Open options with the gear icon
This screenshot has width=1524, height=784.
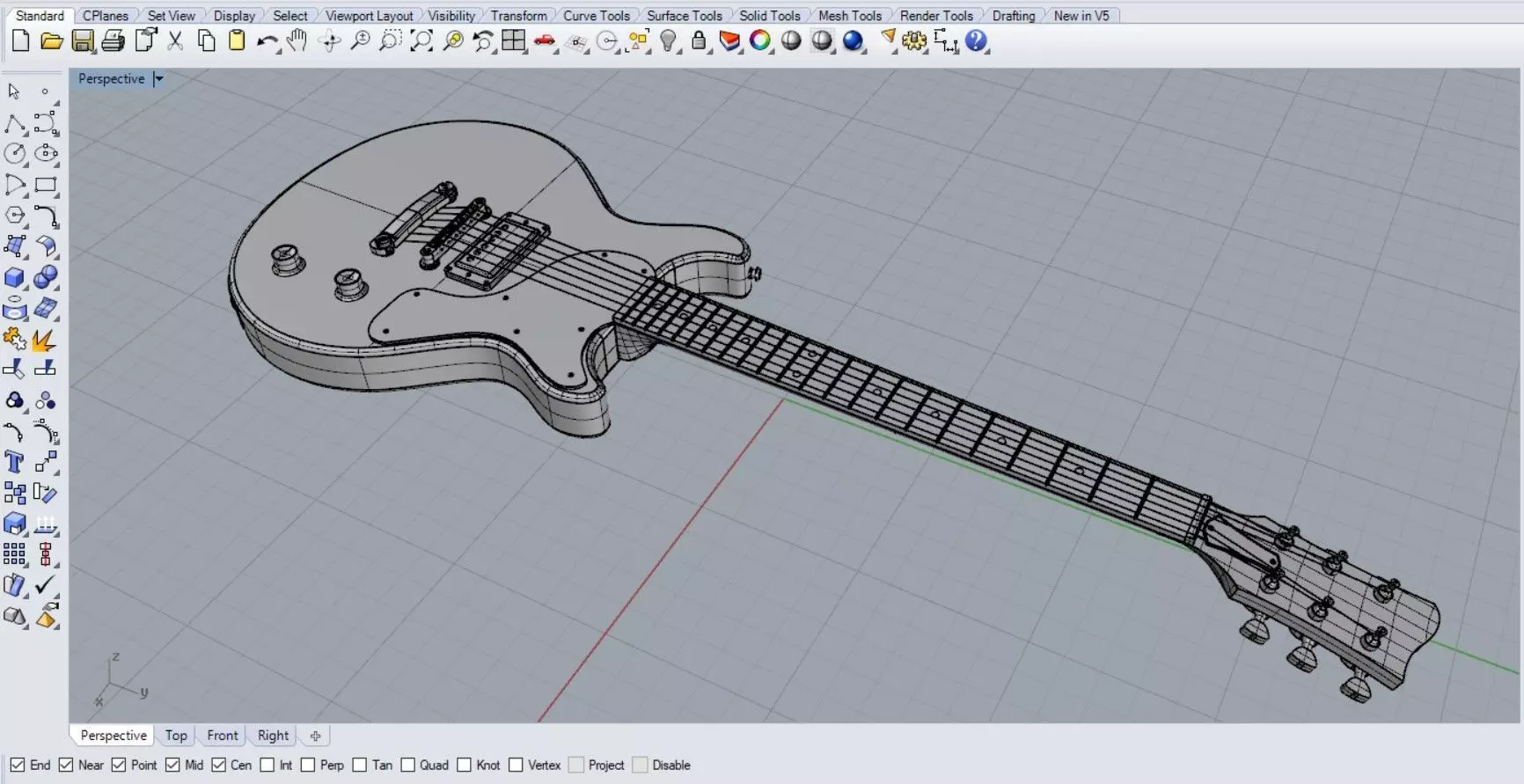pos(914,41)
